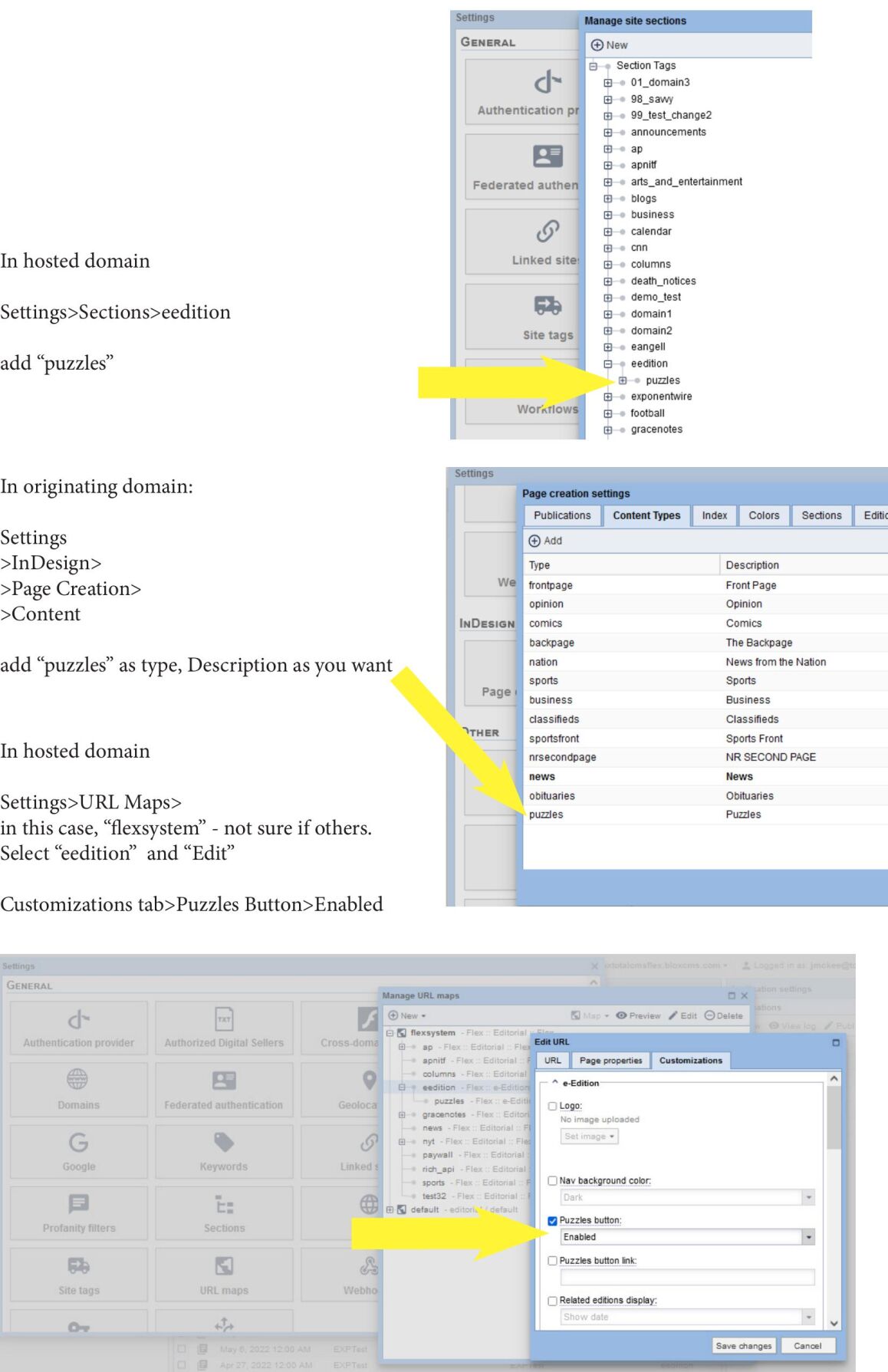Click the Cancel button in Edit URL
This screenshot has width=888, height=1372.
point(807,1346)
